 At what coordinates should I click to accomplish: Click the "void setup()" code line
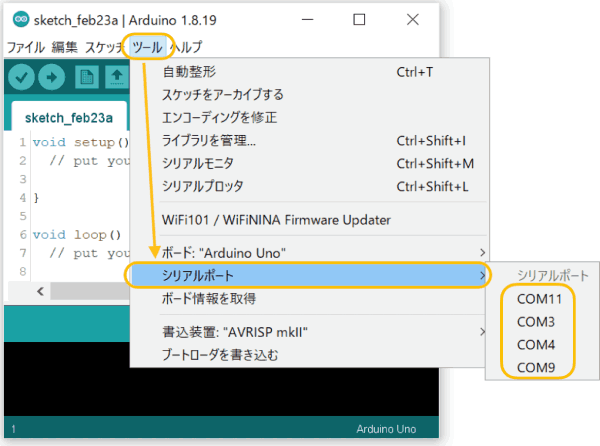click(81, 142)
